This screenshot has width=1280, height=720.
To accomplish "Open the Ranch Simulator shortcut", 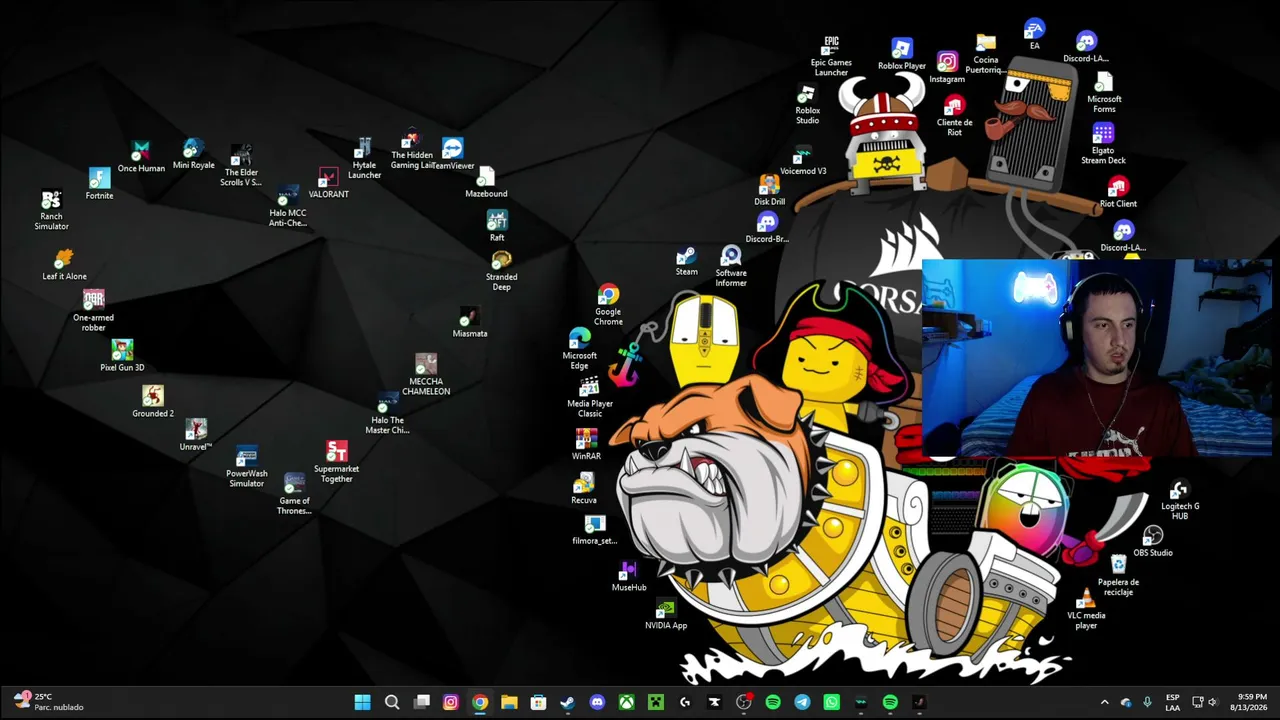I will coord(51,210).
